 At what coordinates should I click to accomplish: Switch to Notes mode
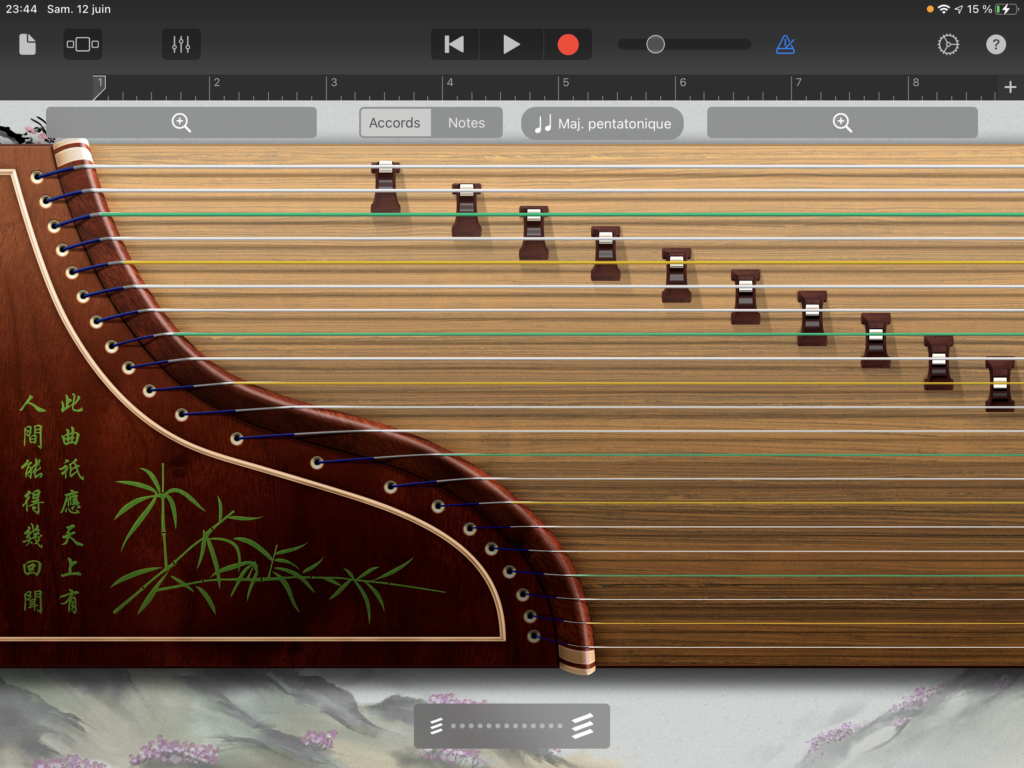tap(466, 123)
